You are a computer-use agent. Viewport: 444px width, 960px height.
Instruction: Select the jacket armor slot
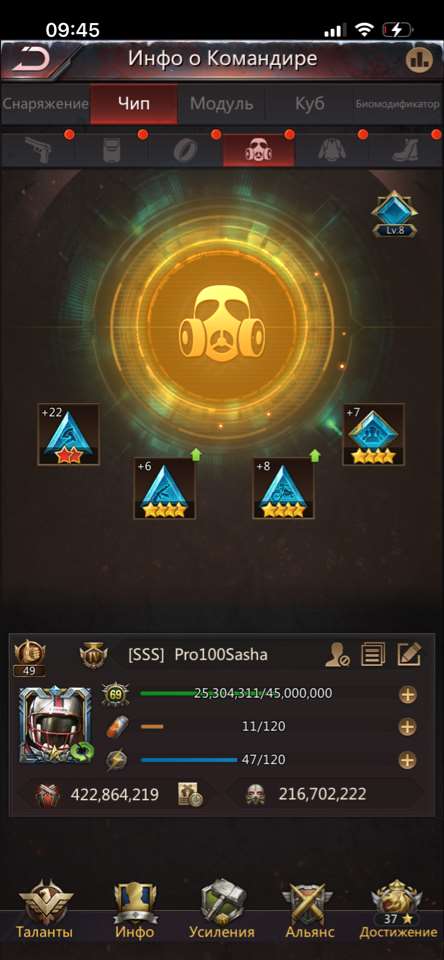pyautogui.click(x=332, y=149)
